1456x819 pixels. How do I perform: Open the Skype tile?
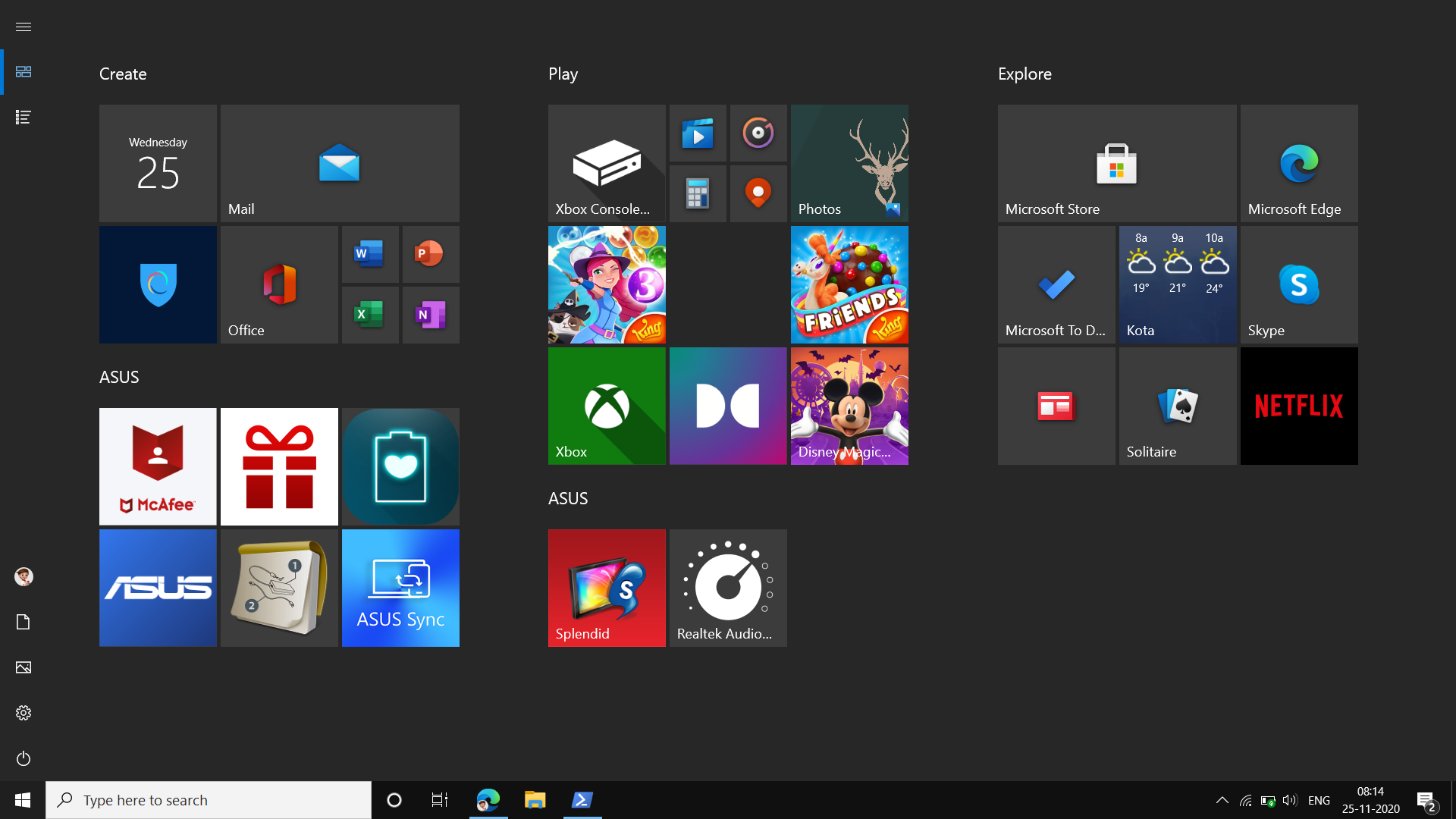tap(1299, 284)
